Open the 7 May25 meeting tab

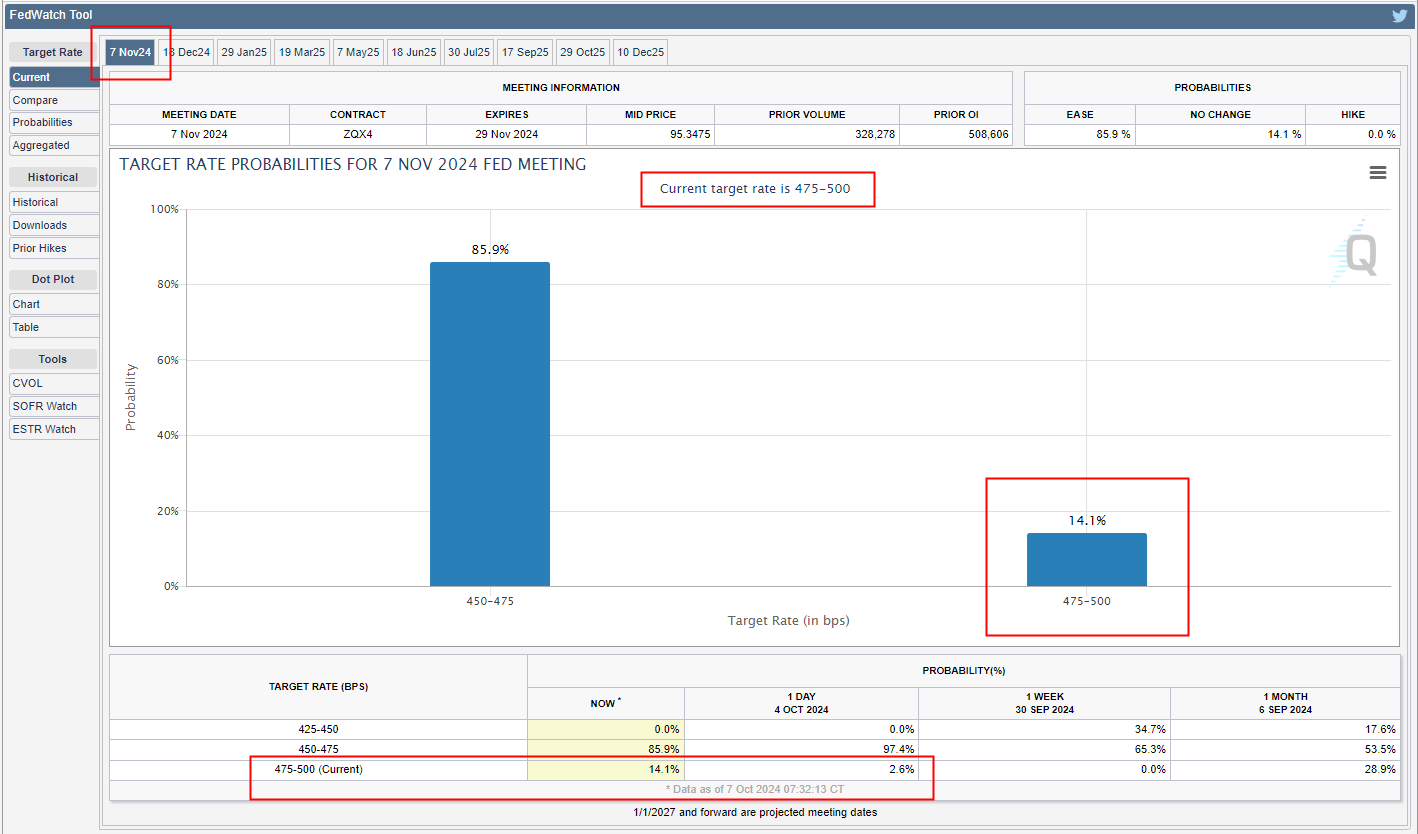pyautogui.click(x=358, y=52)
